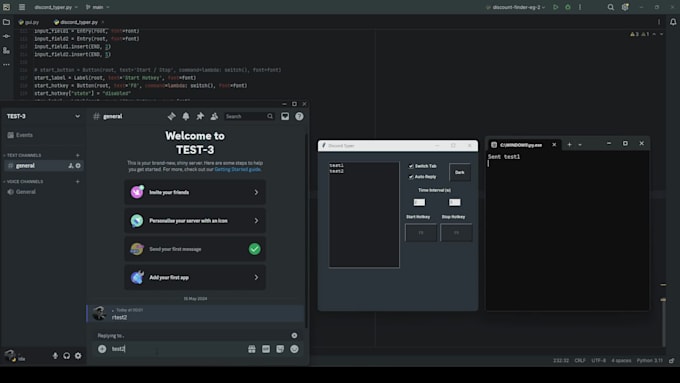Switch to the gui.py editor tab
Screen dimensions: 680x383
click(x=29, y=22)
